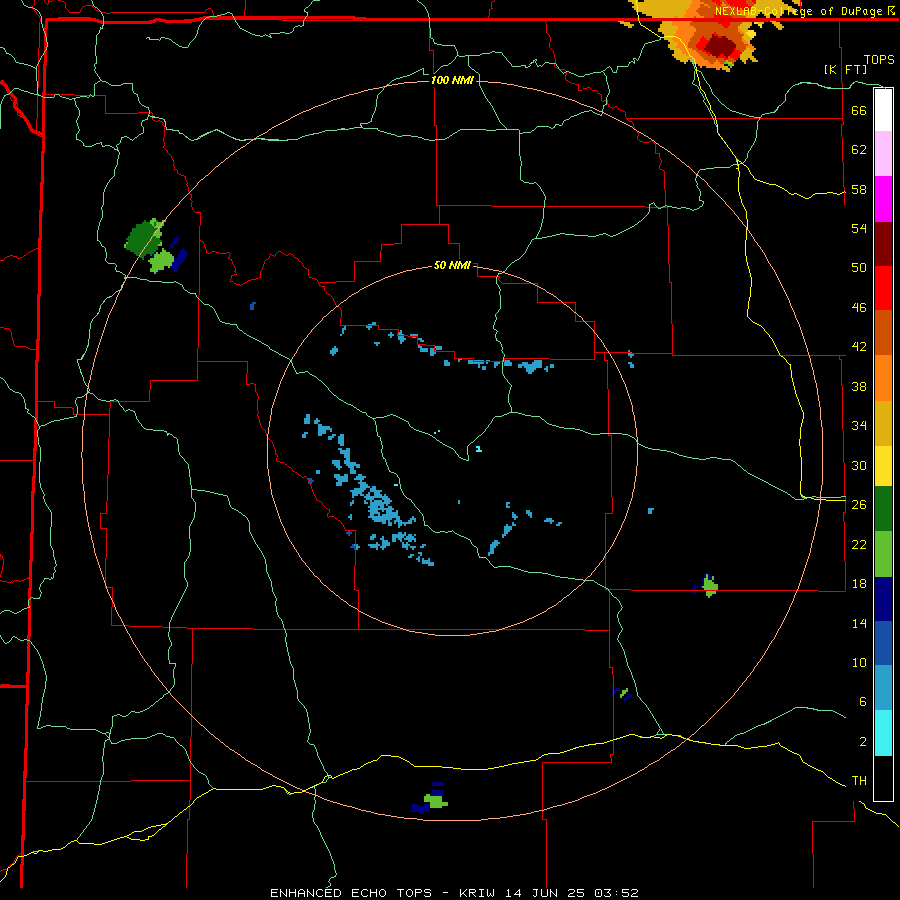The height and width of the screenshot is (900, 900).
Task: Click the "38" legend value
Action: (x=859, y=386)
